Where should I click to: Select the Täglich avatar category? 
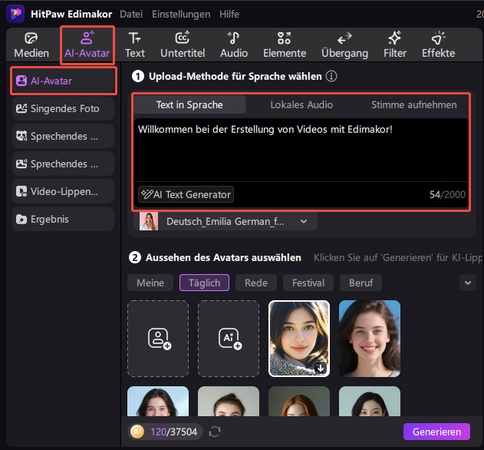pos(204,283)
